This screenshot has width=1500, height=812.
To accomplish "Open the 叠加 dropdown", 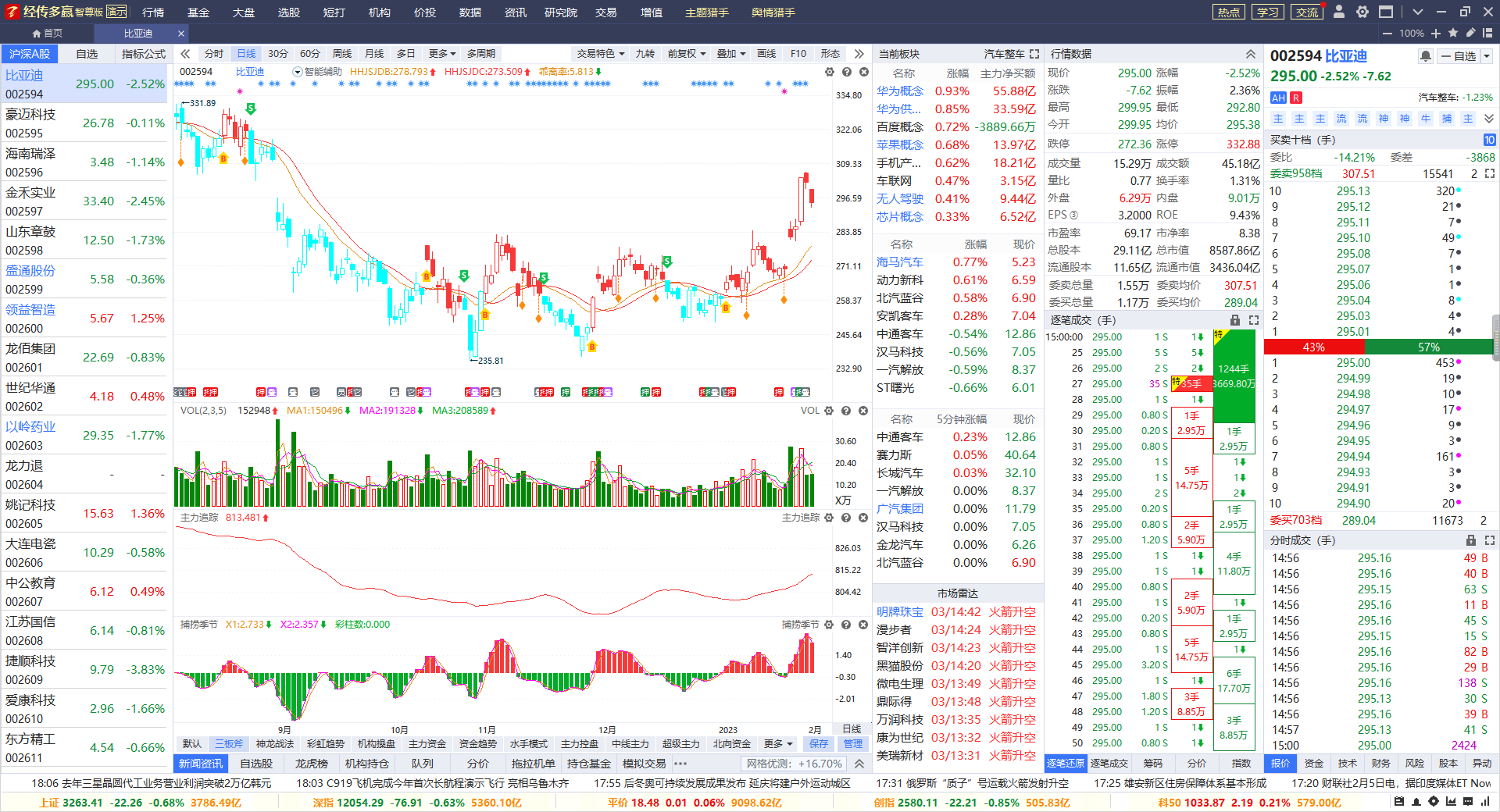I will [x=732, y=54].
